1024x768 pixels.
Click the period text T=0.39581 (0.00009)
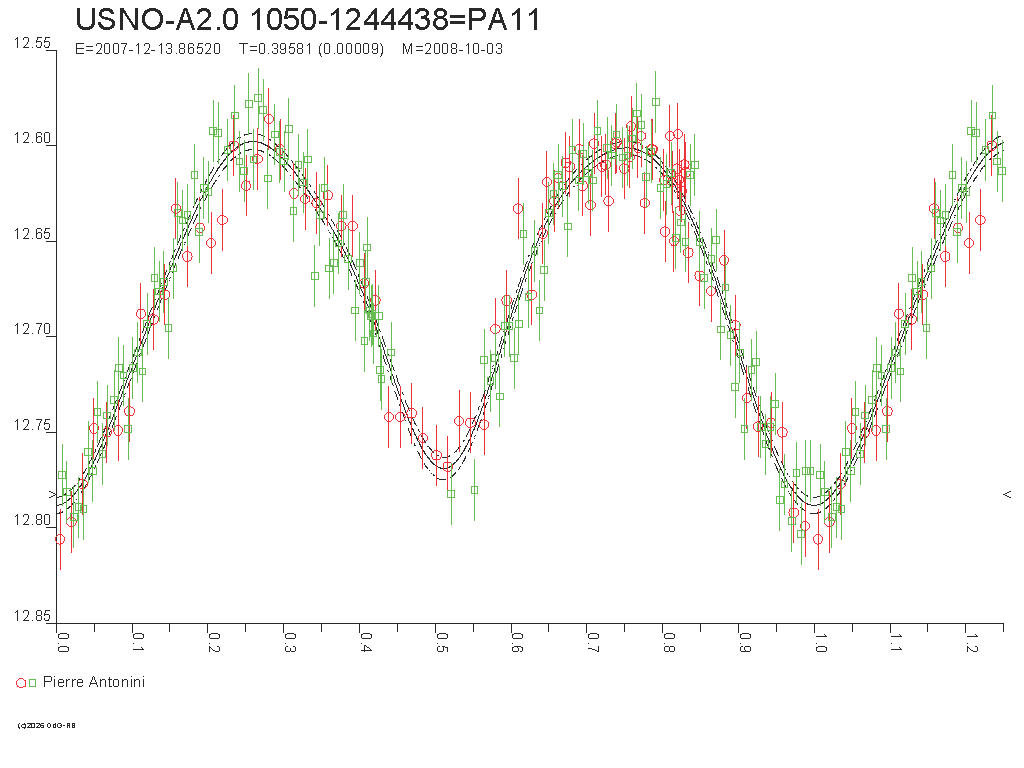coord(312,49)
